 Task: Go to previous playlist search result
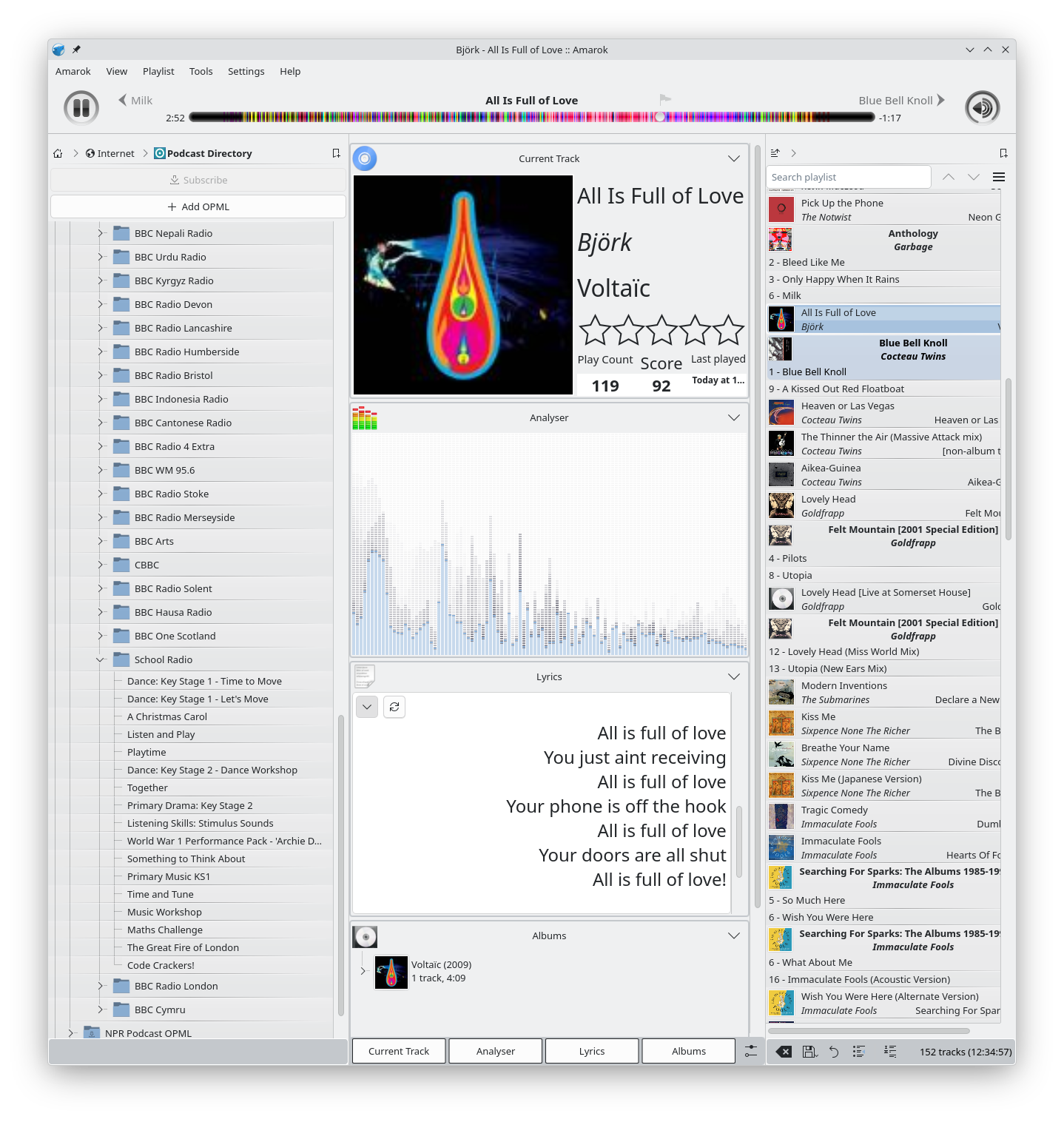[x=949, y=177]
